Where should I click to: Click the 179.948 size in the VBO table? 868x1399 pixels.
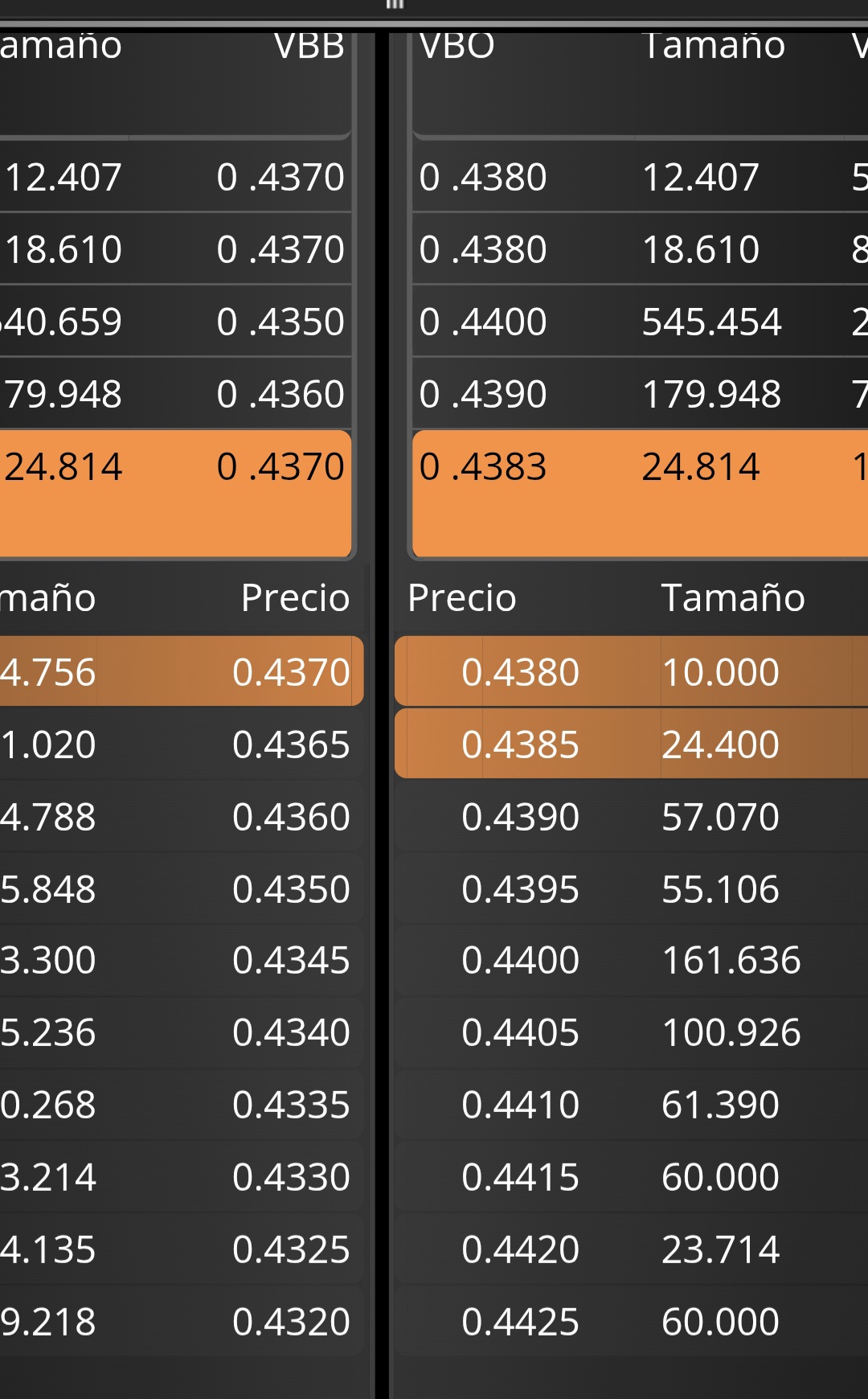pyautogui.click(x=711, y=395)
